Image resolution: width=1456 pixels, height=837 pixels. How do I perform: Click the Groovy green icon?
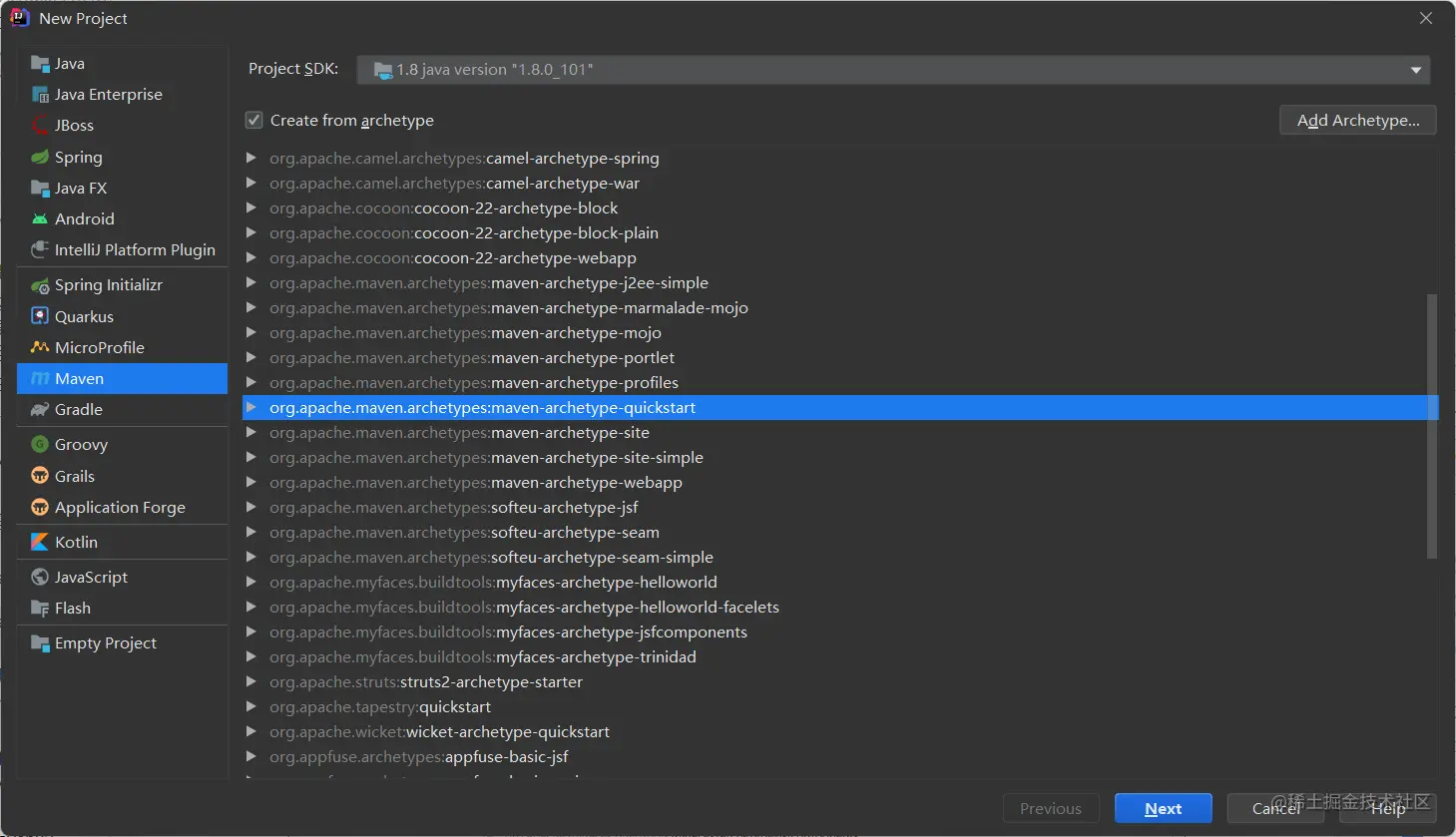point(40,445)
